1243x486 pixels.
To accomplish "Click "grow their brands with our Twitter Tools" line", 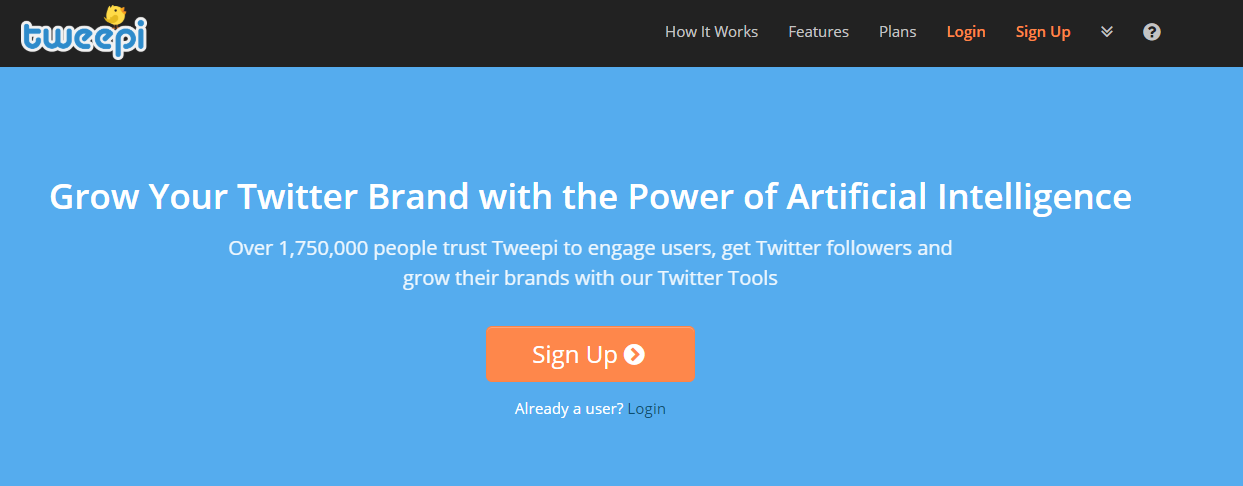I will [590, 278].
